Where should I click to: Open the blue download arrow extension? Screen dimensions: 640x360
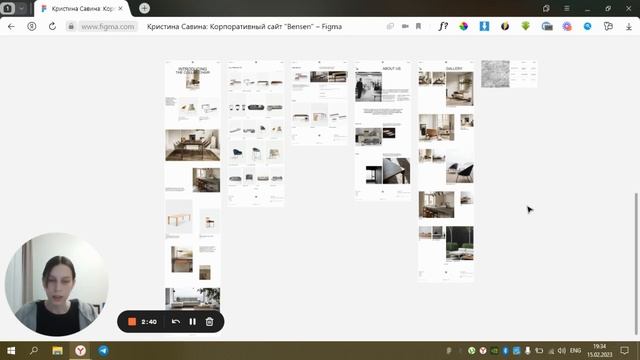pyautogui.click(x=484, y=27)
